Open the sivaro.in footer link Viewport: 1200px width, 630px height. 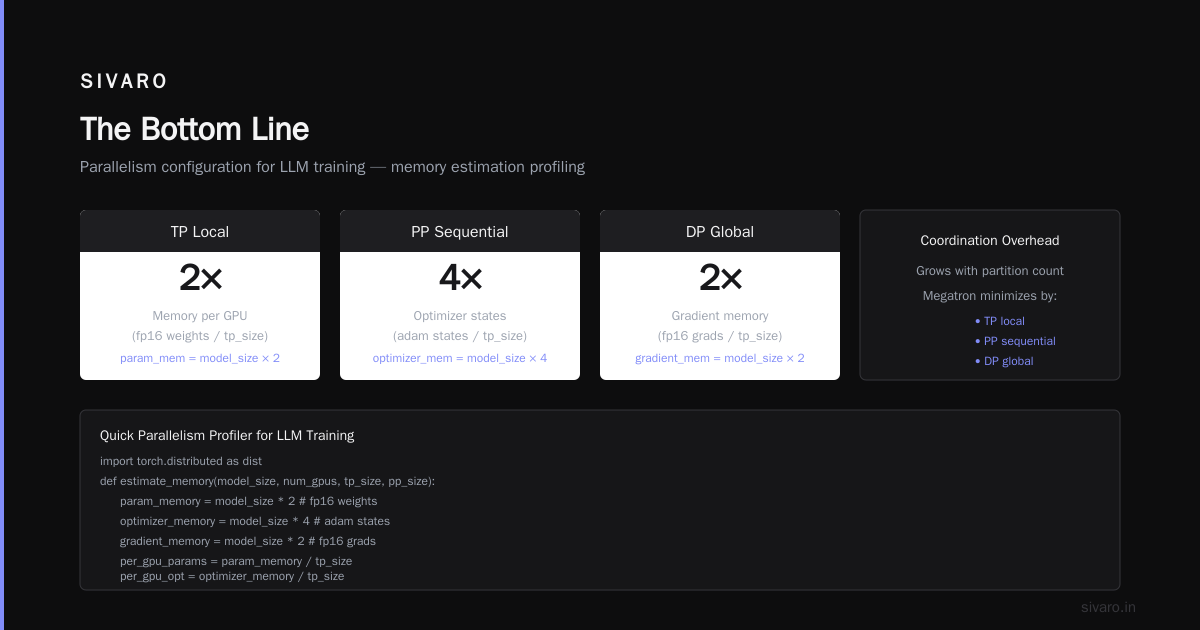(x=1108, y=607)
